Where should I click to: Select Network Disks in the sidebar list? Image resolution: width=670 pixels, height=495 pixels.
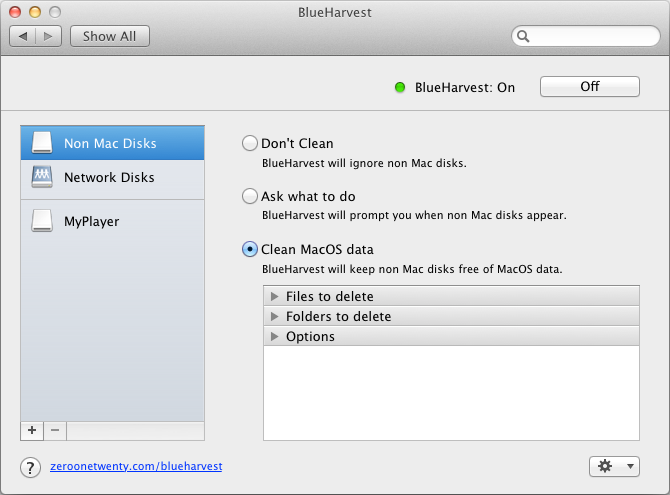click(x=109, y=177)
